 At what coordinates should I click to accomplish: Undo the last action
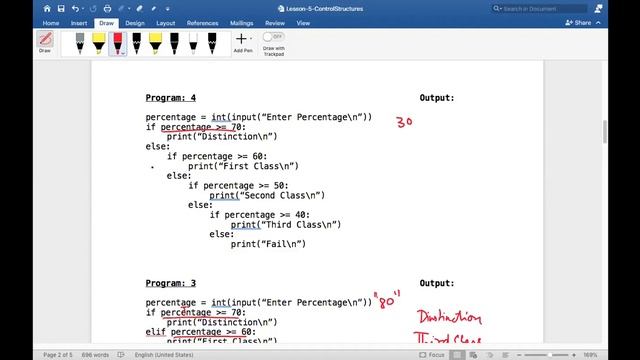pyautogui.click(x=75, y=9)
